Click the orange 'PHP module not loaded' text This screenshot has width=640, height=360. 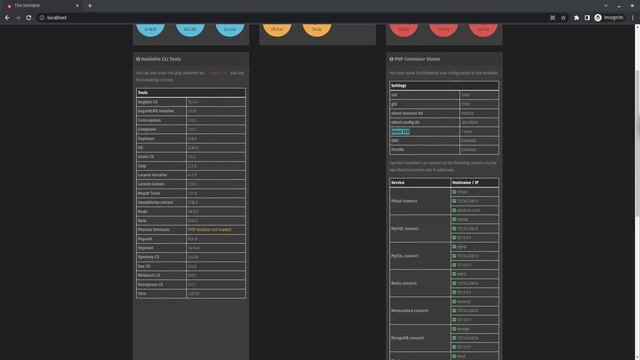209,230
